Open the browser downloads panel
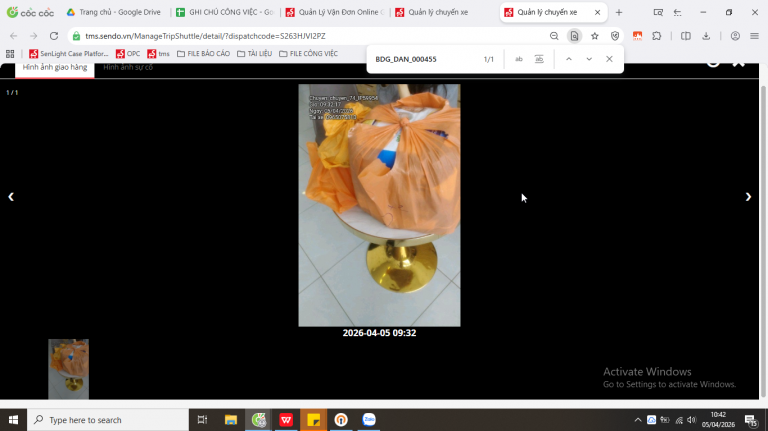The width and height of the screenshot is (768, 431). pyautogui.click(x=706, y=36)
